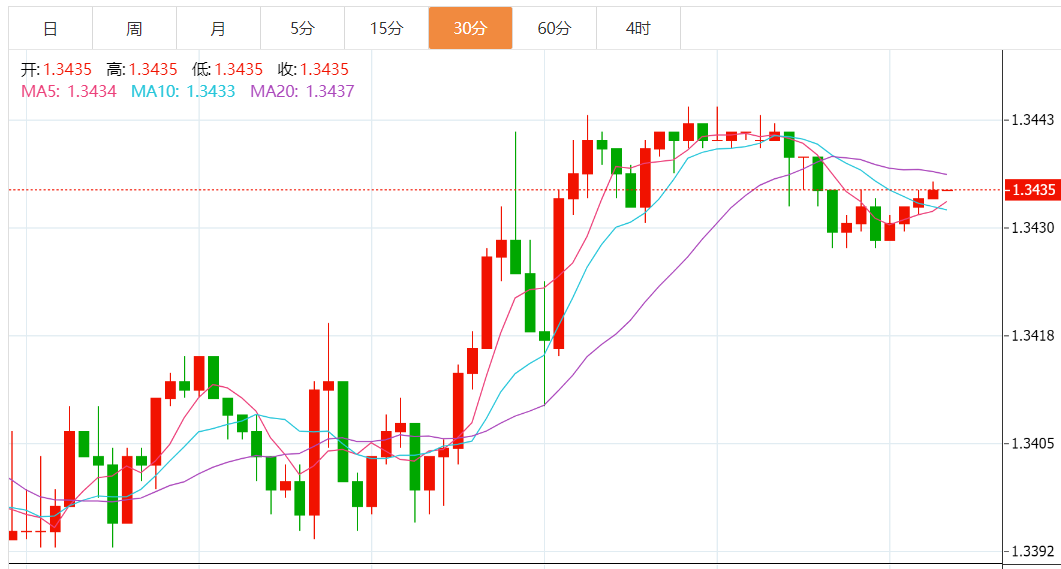The height and width of the screenshot is (569, 1061).
Task: Click the 1.3392 price axis label
Action: pyautogui.click(x=1032, y=552)
